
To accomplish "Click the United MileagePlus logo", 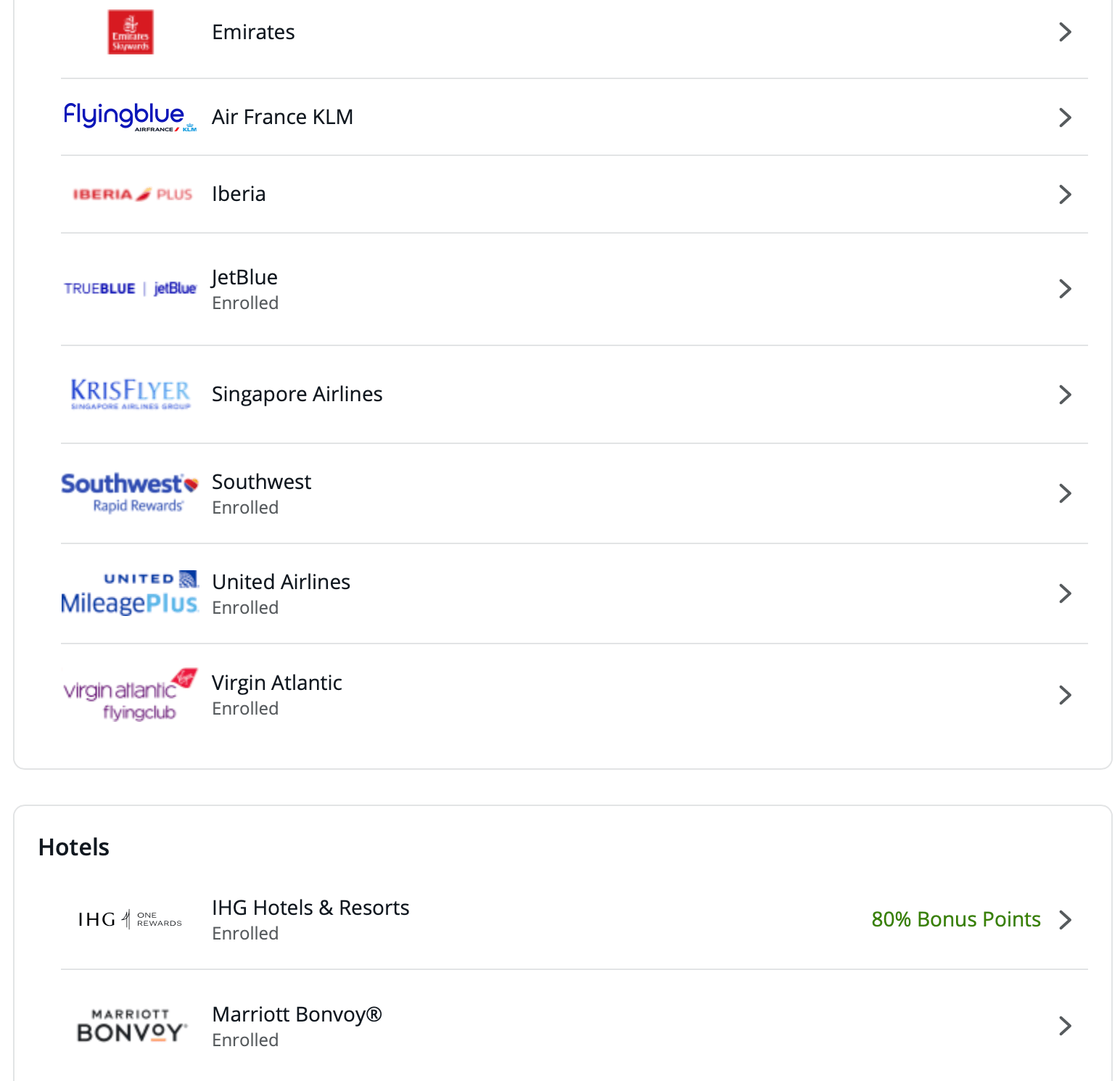I will coord(130,593).
